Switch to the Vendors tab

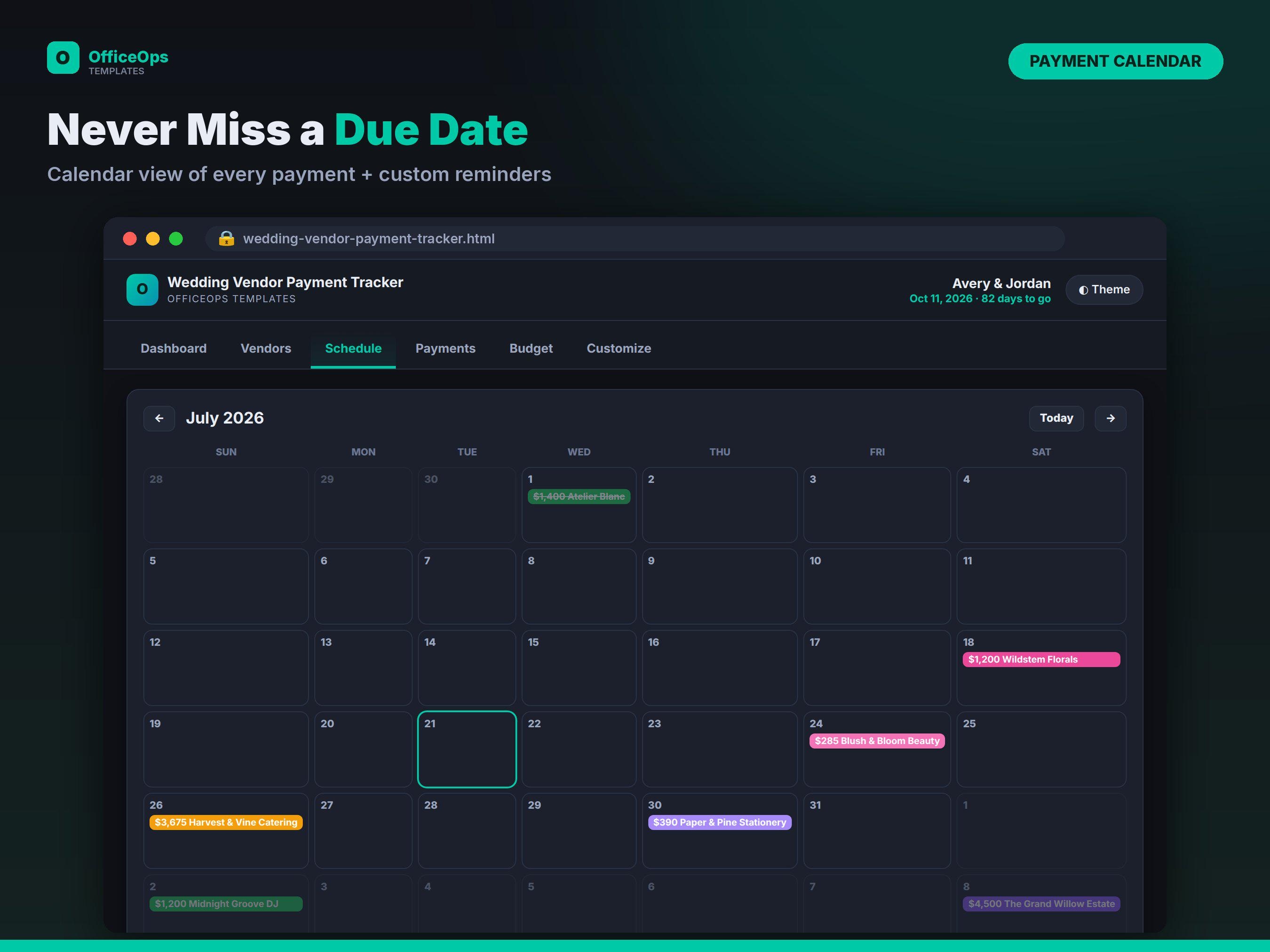[266, 348]
